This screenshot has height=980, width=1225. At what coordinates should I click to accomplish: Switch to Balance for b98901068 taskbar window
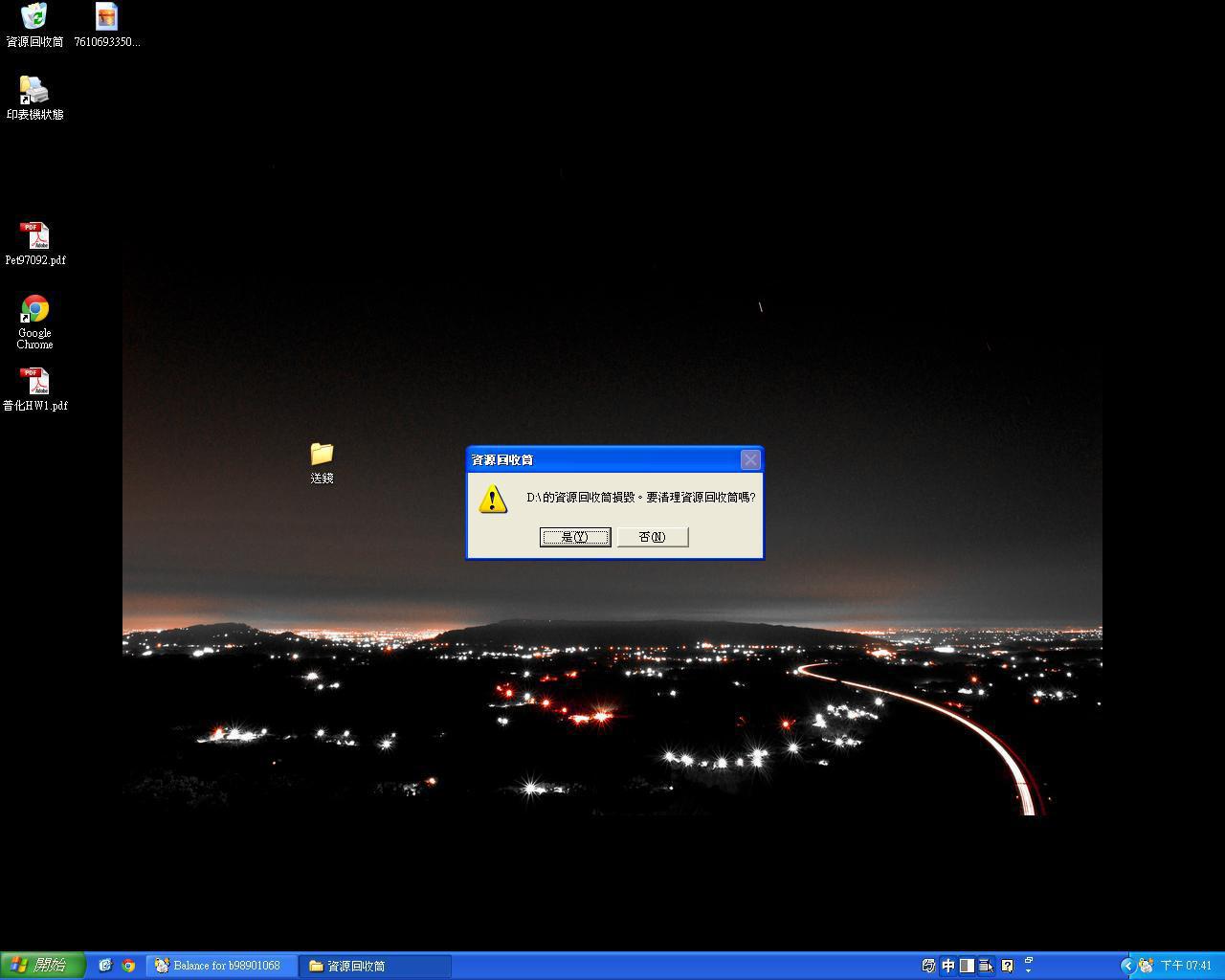coord(221,966)
